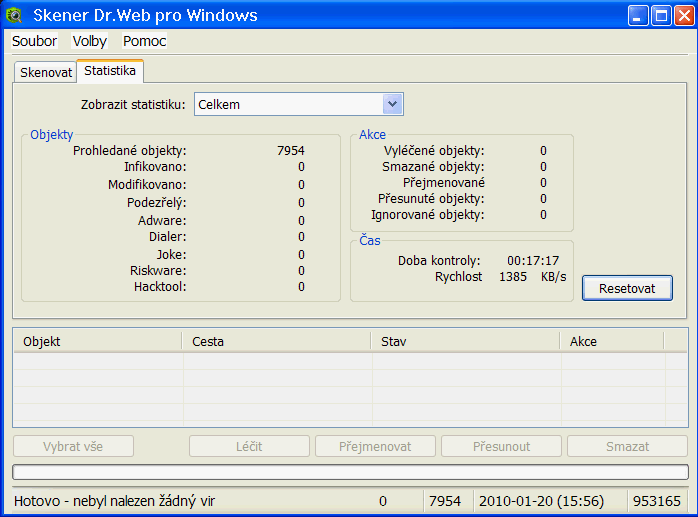Screen dimensions: 698x517
Task: Open the Pomoc menu
Action: 145,41
